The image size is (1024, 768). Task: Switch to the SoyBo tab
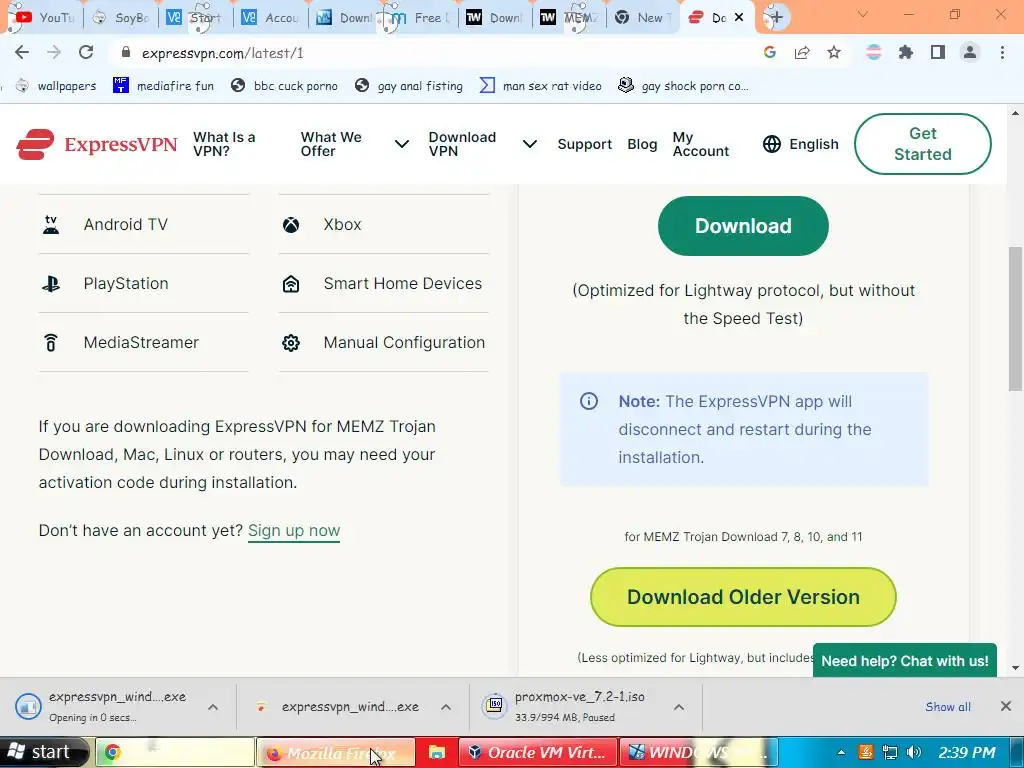pos(121,18)
